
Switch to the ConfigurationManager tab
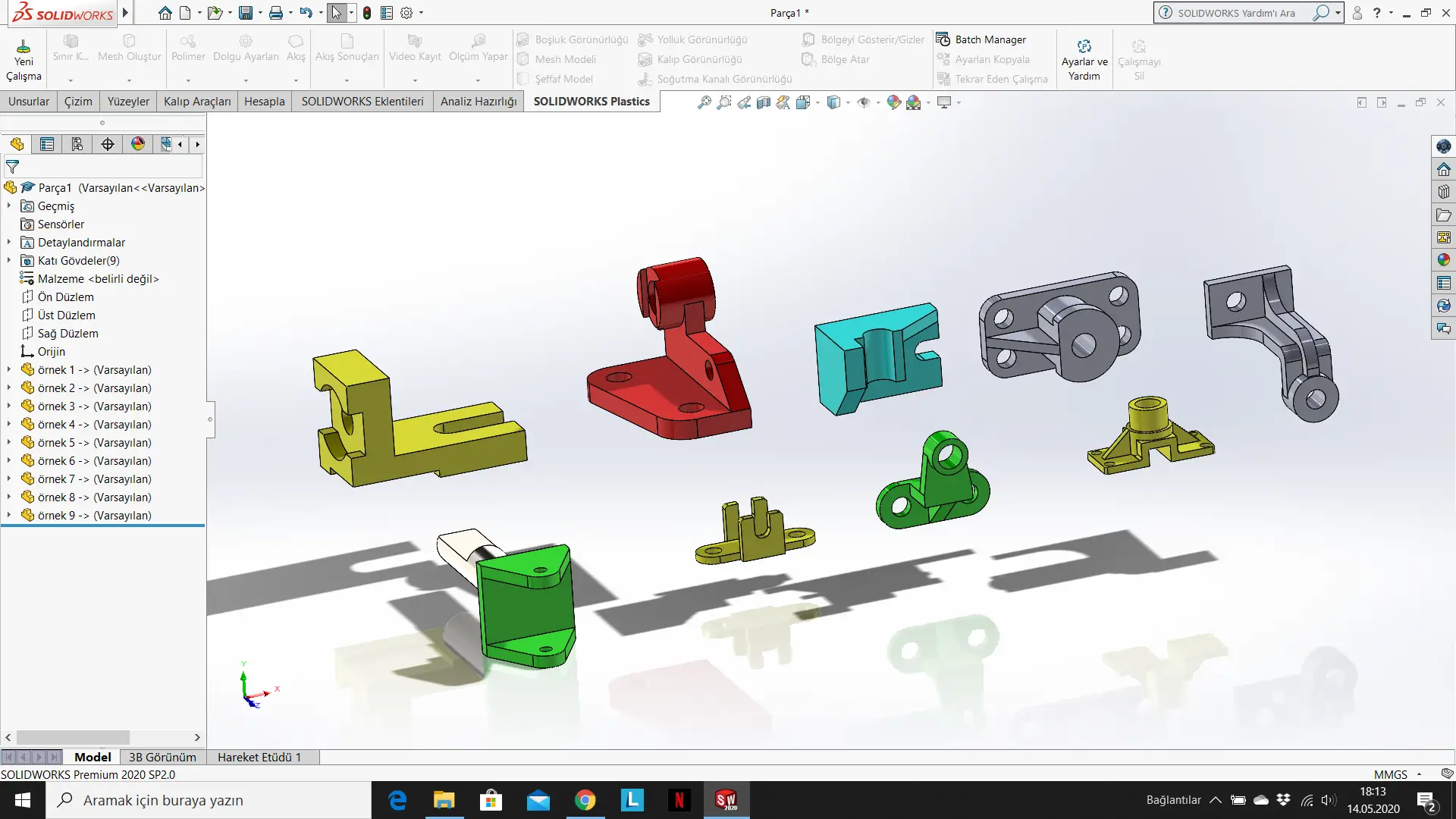coord(77,144)
